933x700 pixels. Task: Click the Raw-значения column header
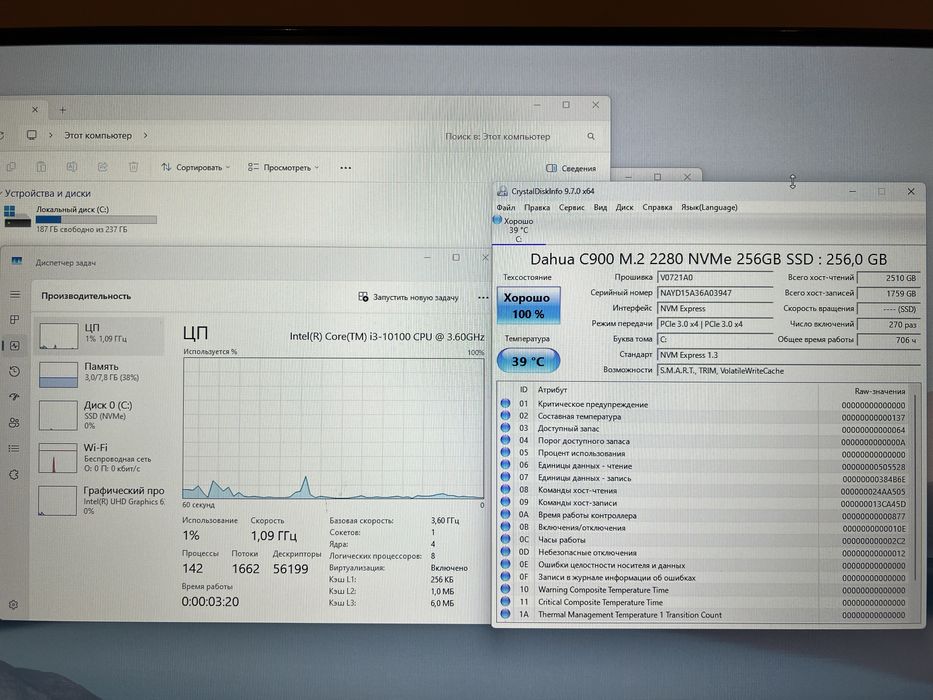pyautogui.click(x=879, y=392)
